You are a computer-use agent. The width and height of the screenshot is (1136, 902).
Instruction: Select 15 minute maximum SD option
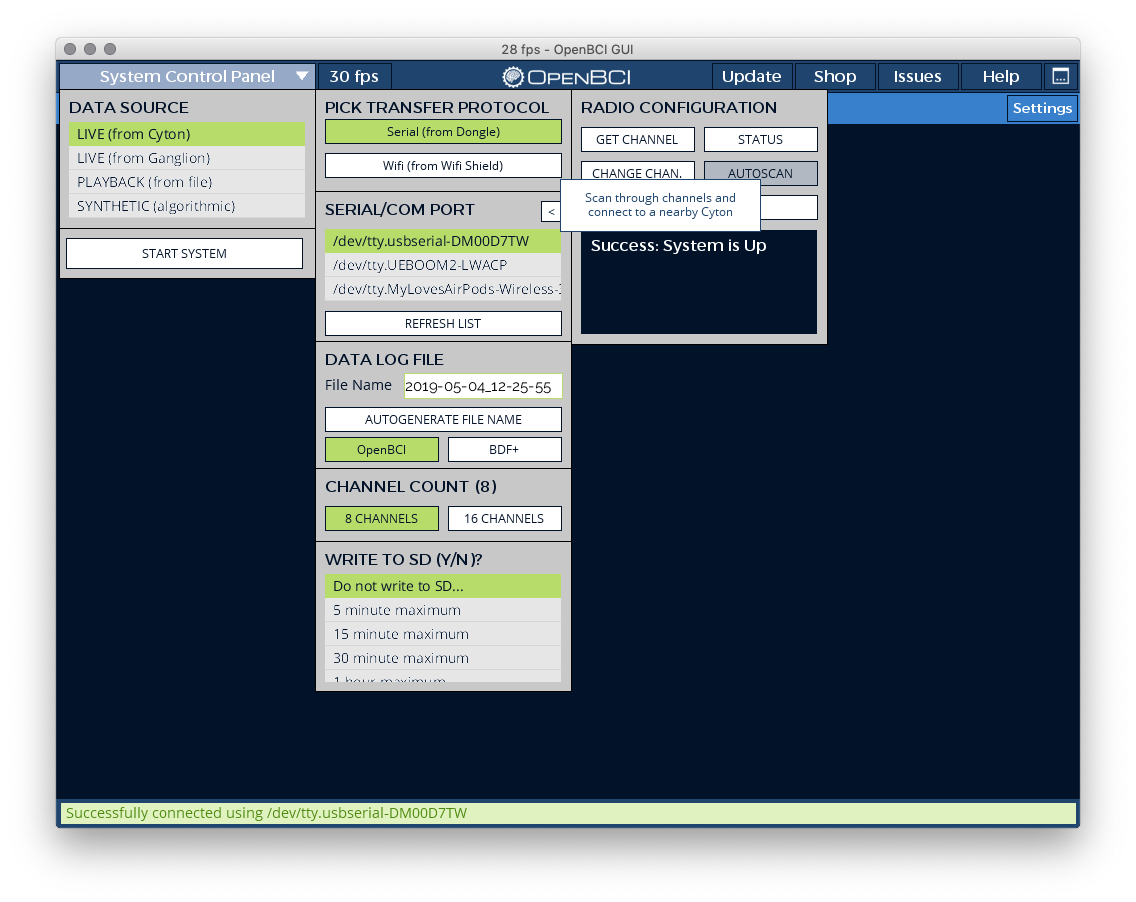pyautogui.click(x=443, y=634)
